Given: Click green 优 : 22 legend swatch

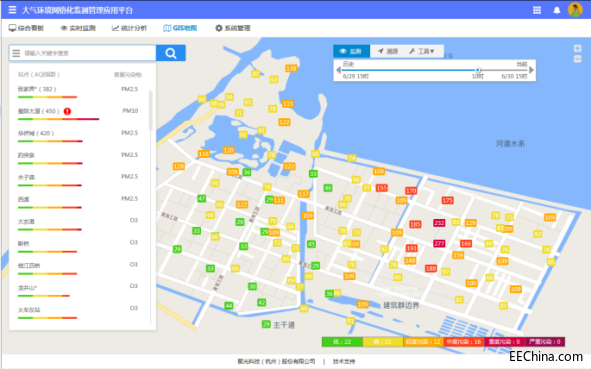Looking at the screenshot, I should (x=342, y=341).
